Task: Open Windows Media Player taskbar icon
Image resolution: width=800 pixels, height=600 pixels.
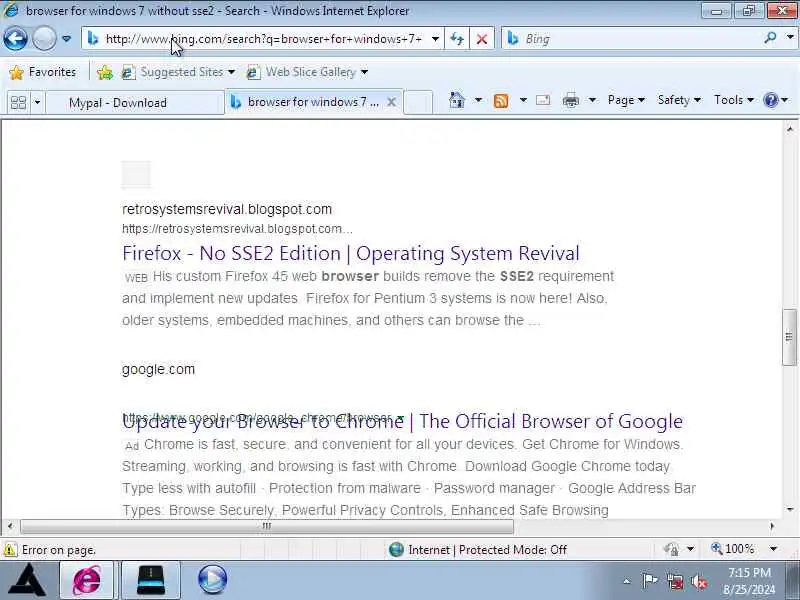Action: click(212, 580)
